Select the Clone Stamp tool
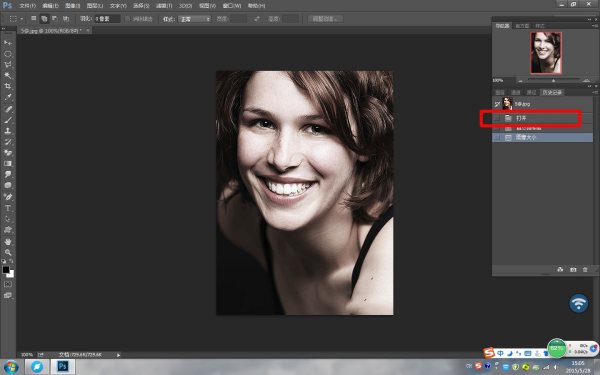 (8, 131)
